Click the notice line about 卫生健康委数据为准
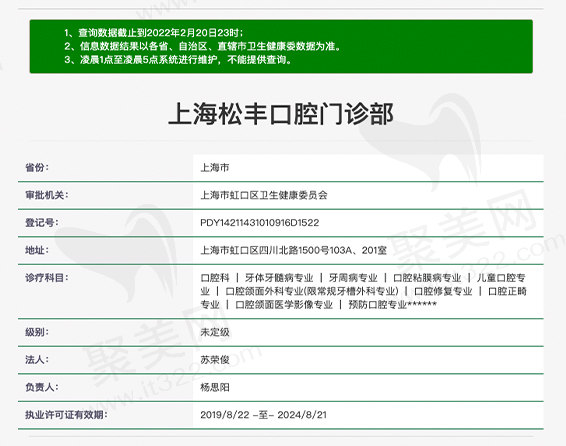Viewport: 566px width, 446px height. pyautogui.click(x=203, y=46)
